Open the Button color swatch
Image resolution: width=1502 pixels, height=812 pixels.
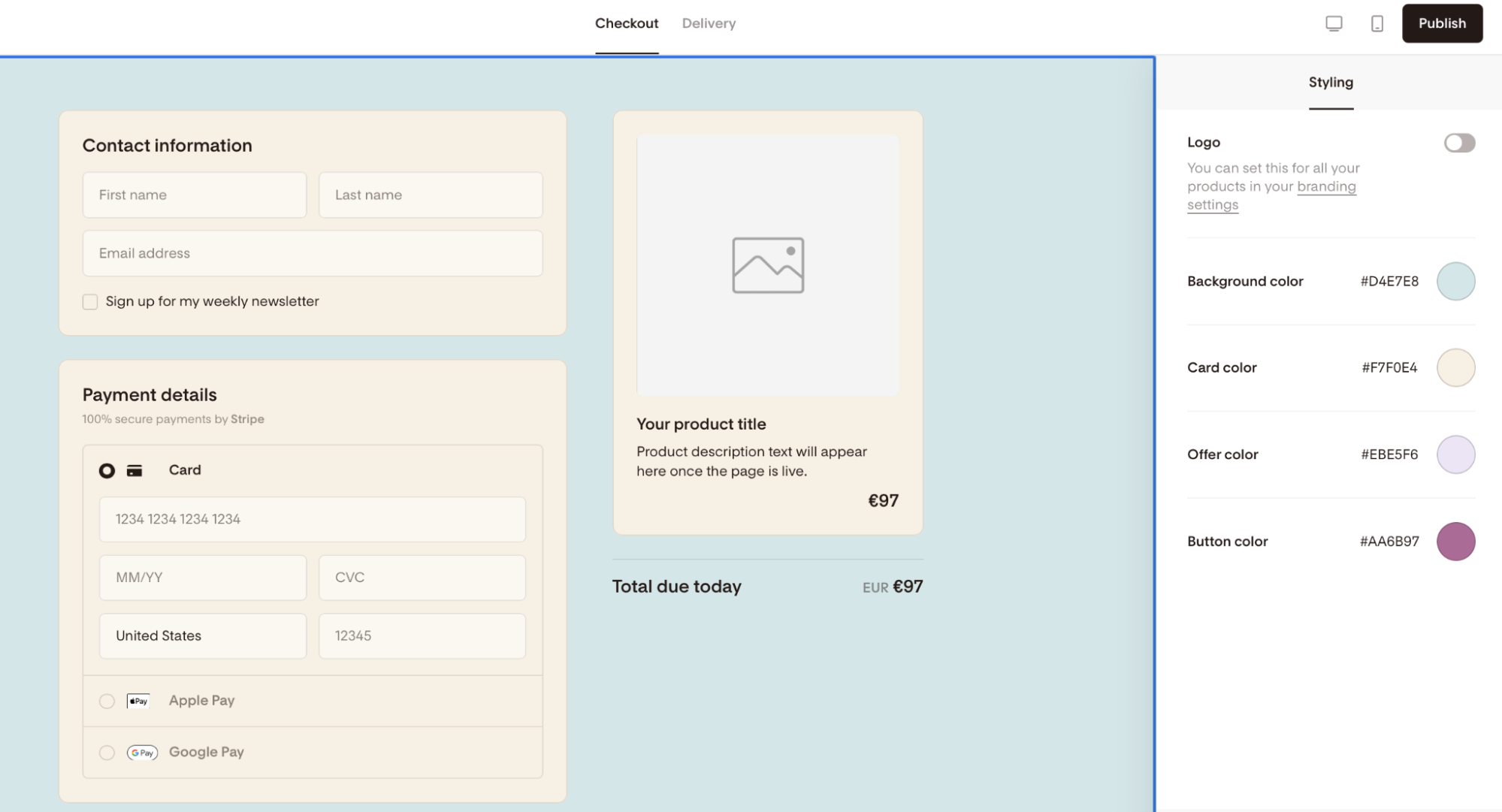[1455, 542]
